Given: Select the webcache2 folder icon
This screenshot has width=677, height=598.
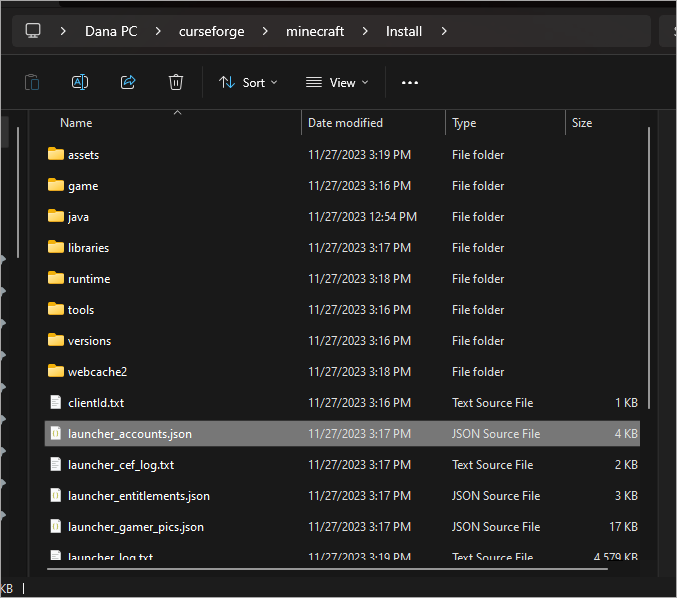Looking at the screenshot, I should 56,371.
